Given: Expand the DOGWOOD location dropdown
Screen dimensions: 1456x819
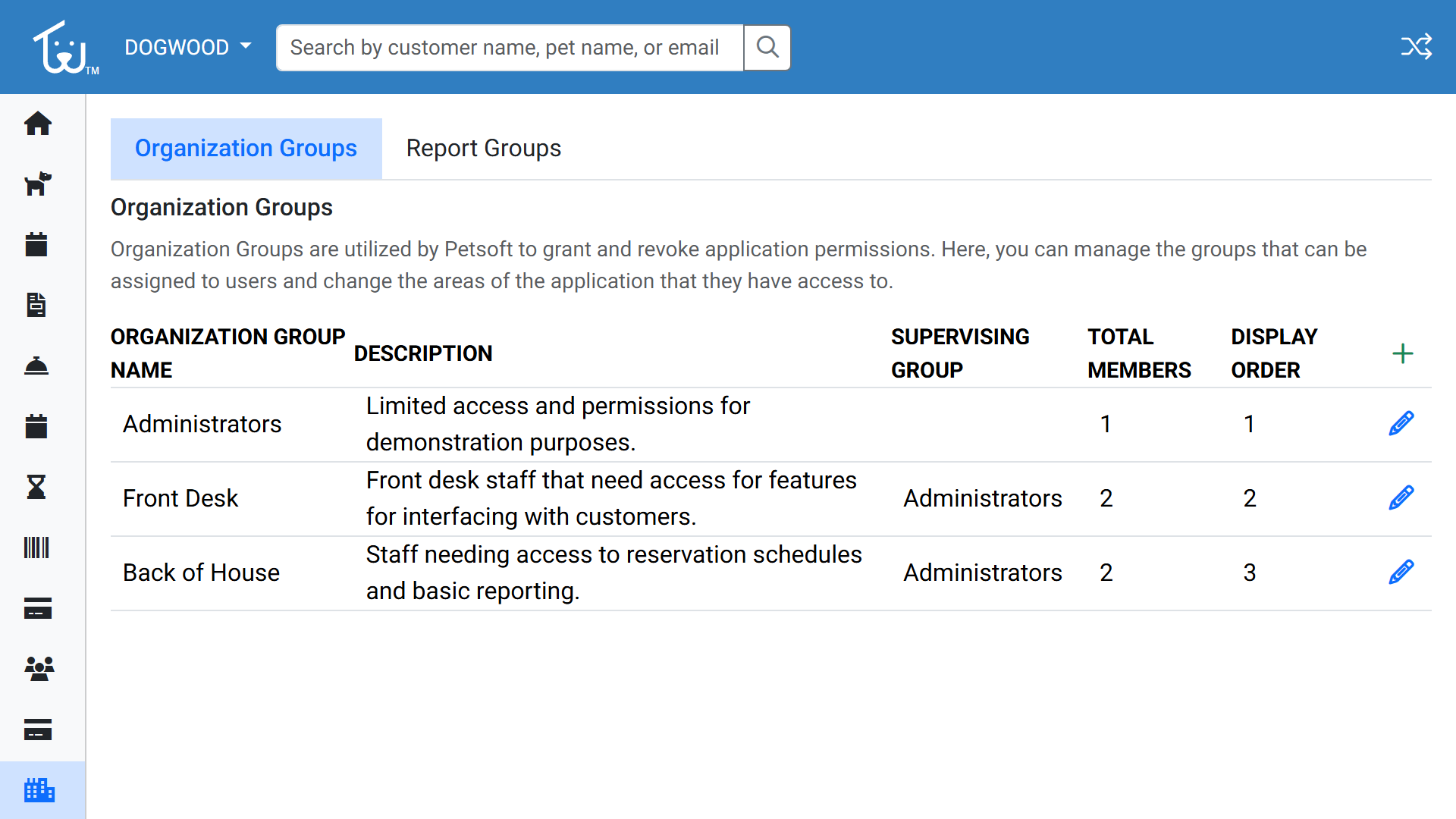Looking at the screenshot, I should click(187, 47).
